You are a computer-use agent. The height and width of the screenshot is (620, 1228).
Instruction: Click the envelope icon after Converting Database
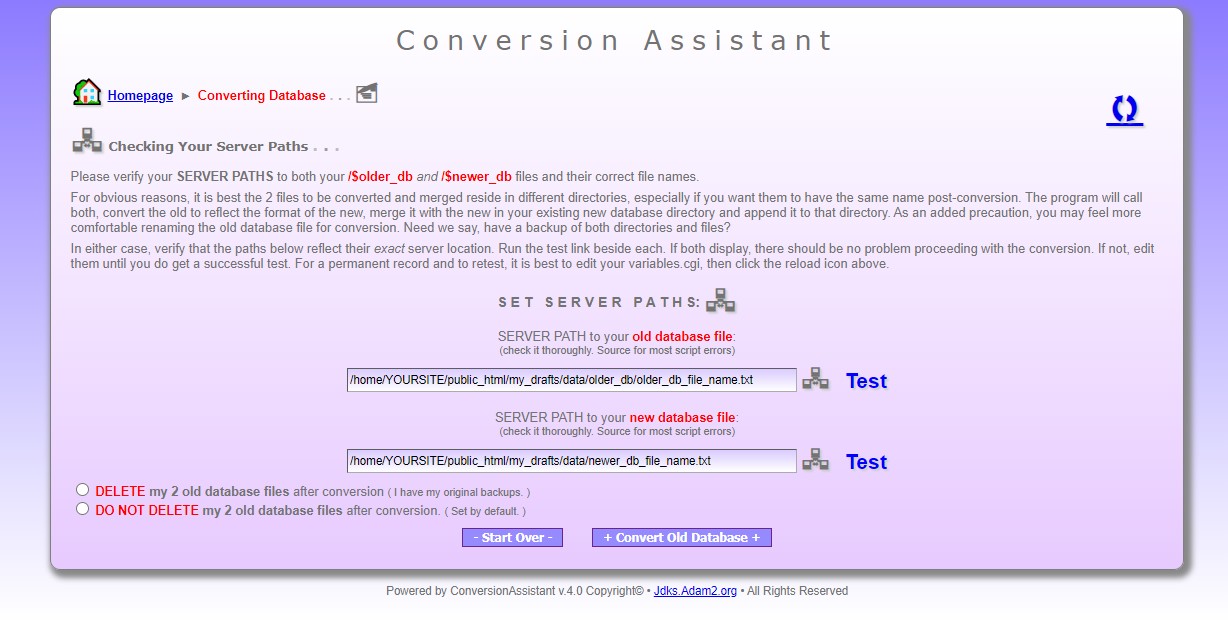click(x=366, y=92)
